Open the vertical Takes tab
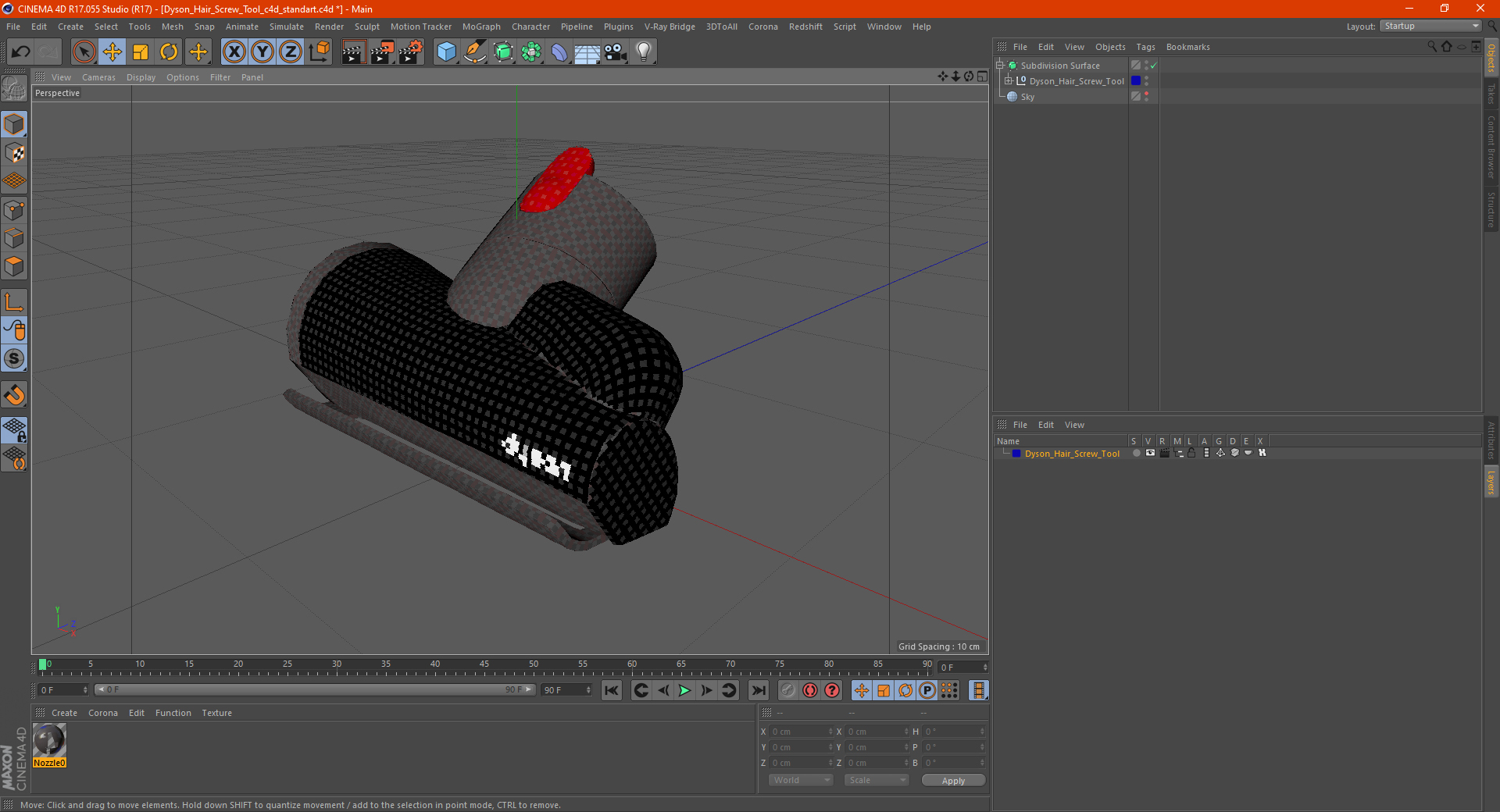1500x812 pixels. coord(1491,94)
